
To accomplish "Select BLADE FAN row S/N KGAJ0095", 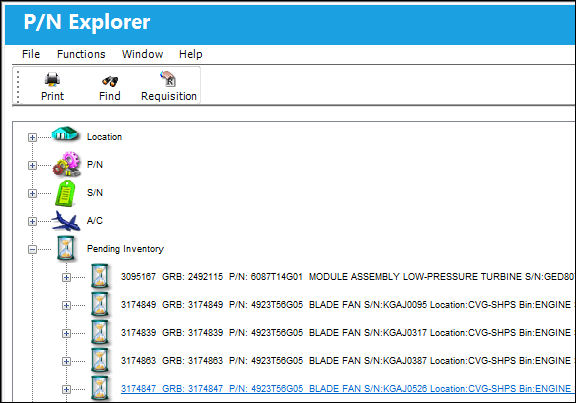I will tap(348, 305).
